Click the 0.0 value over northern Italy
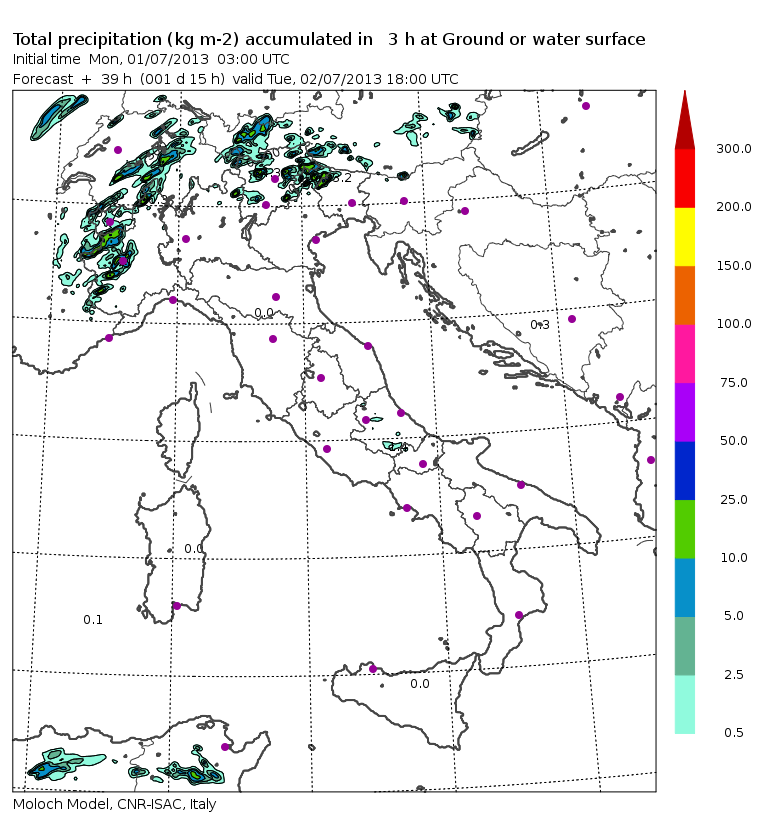 (x=264, y=313)
